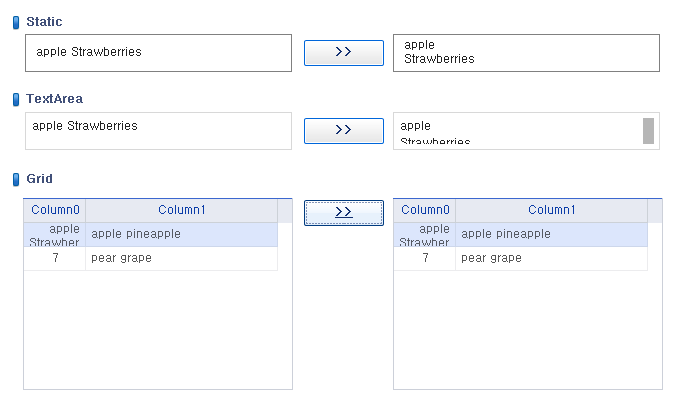Select the cell with 7 in left grid
The image size is (687, 407).
[55, 258]
